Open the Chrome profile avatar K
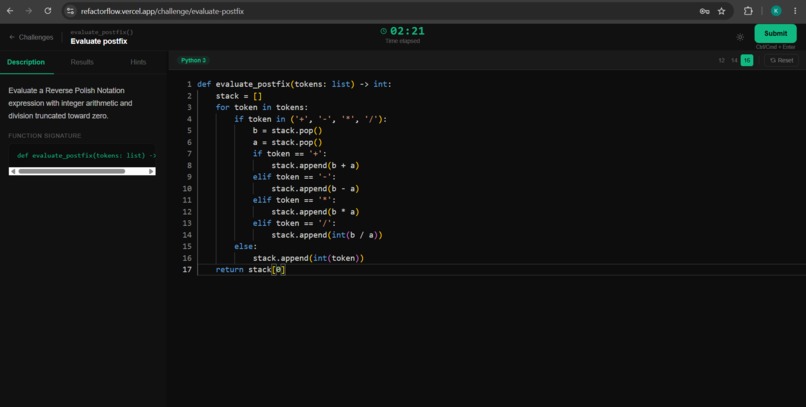806x407 pixels. click(x=776, y=11)
